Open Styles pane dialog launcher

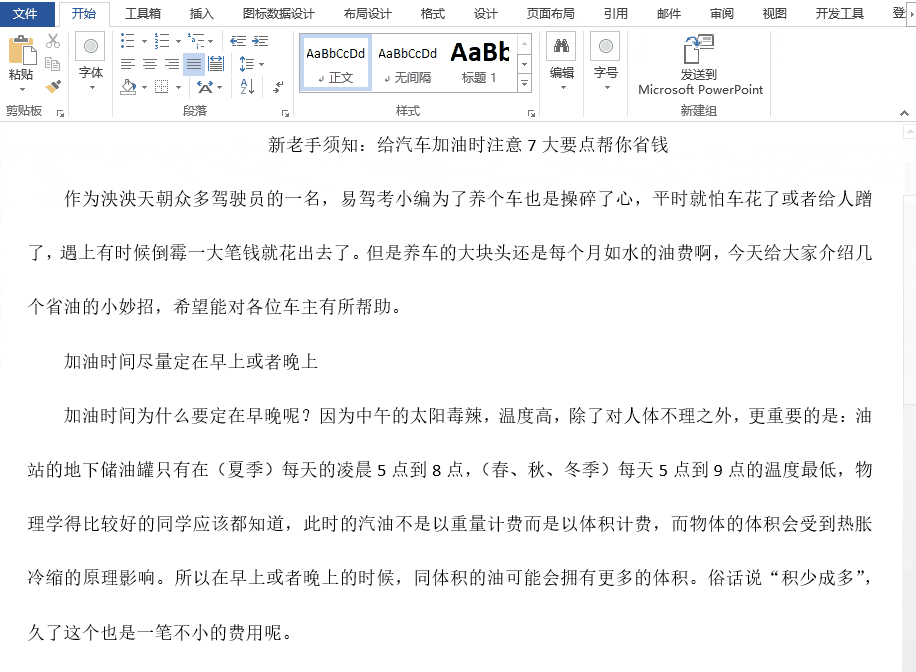[531, 113]
